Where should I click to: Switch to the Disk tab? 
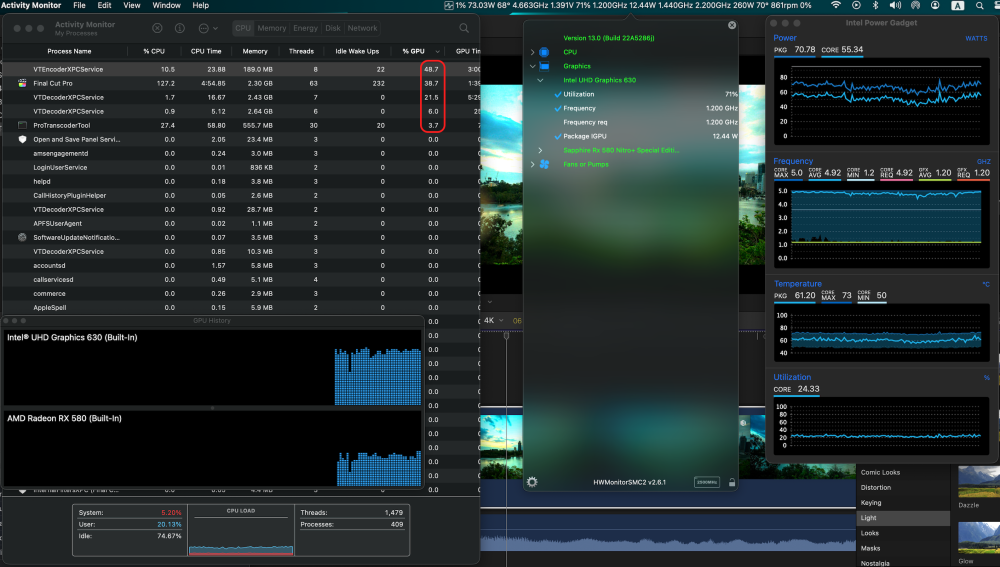(333, 28)
